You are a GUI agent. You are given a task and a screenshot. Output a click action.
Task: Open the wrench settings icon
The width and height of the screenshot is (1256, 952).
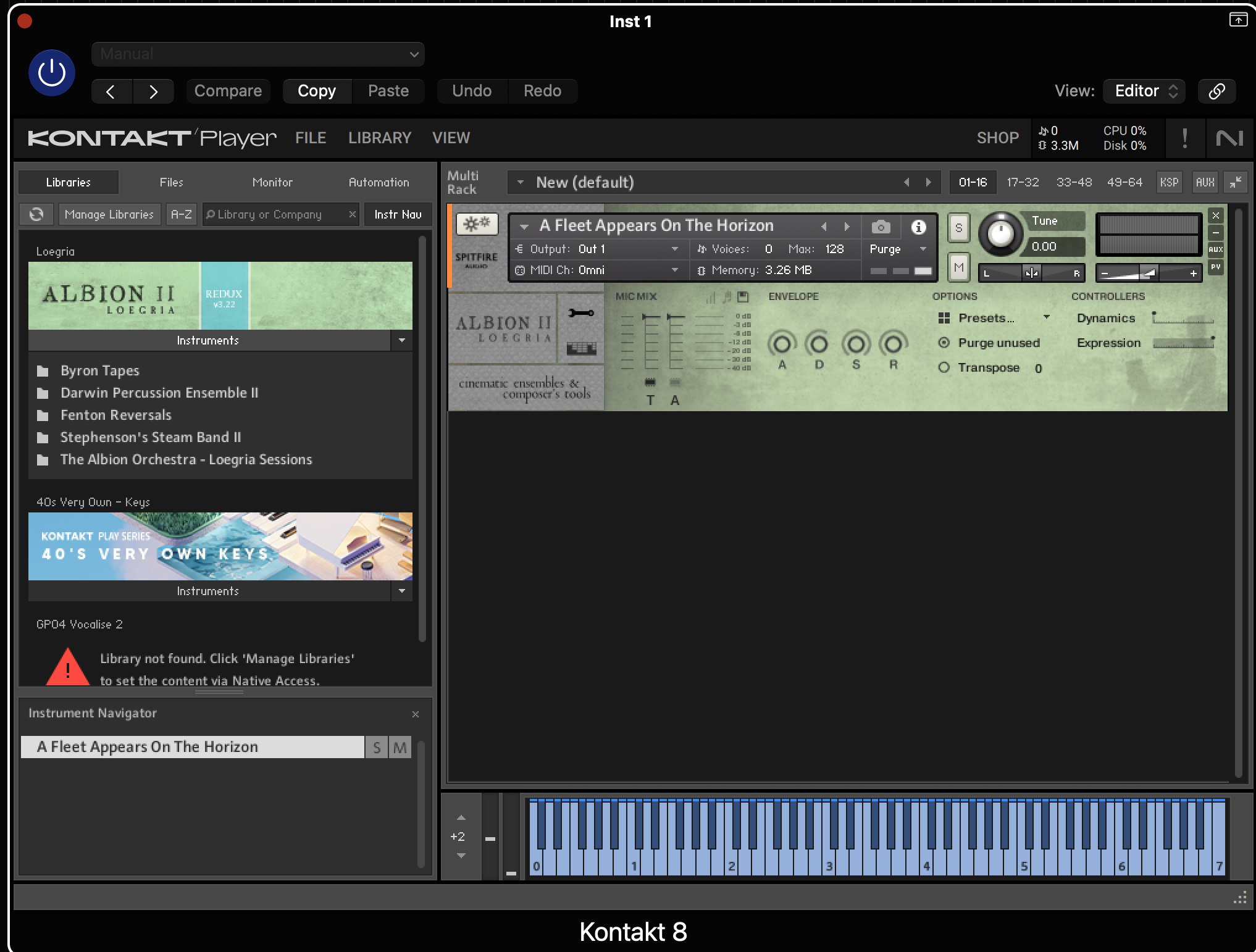click(581, 313)
